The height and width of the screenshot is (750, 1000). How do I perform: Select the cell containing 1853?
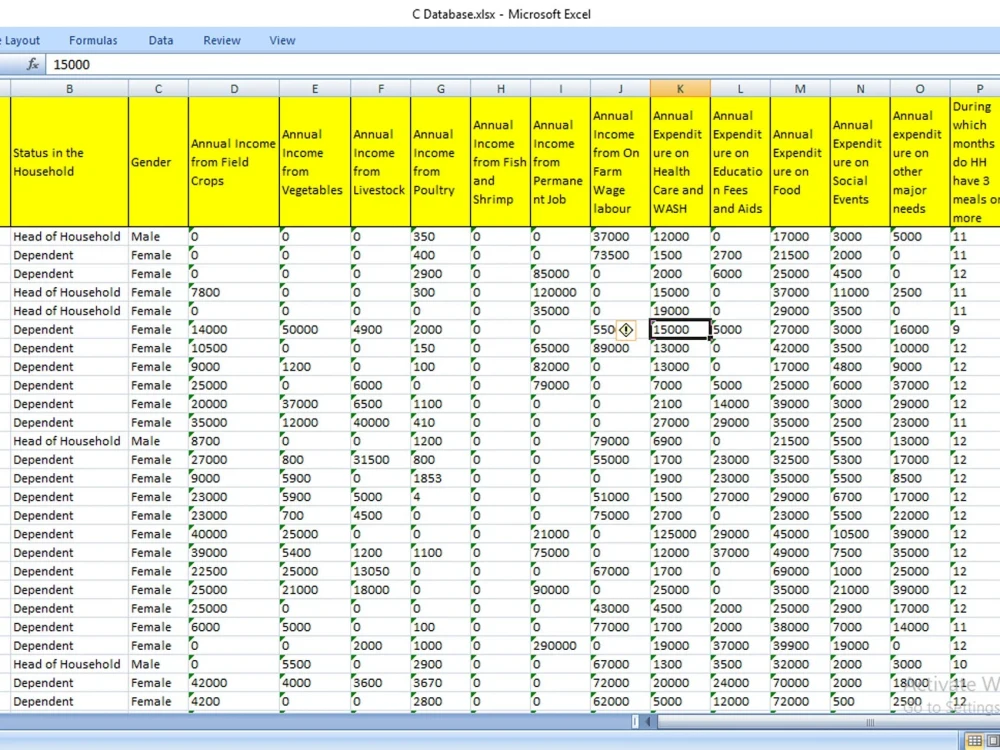point(441,478)
